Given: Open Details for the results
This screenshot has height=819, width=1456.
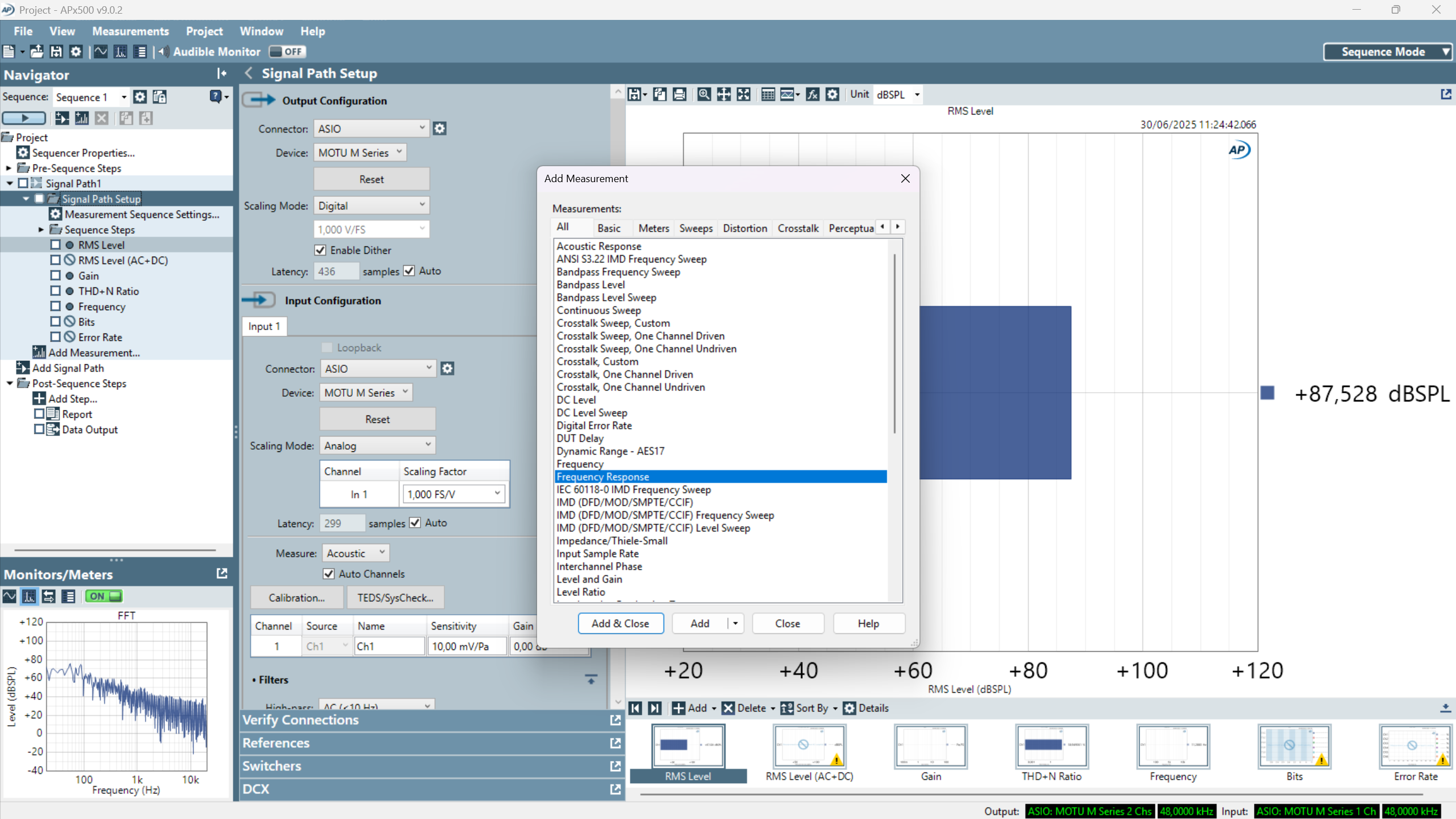Looking at the screenshot, I should click(866, 708).
